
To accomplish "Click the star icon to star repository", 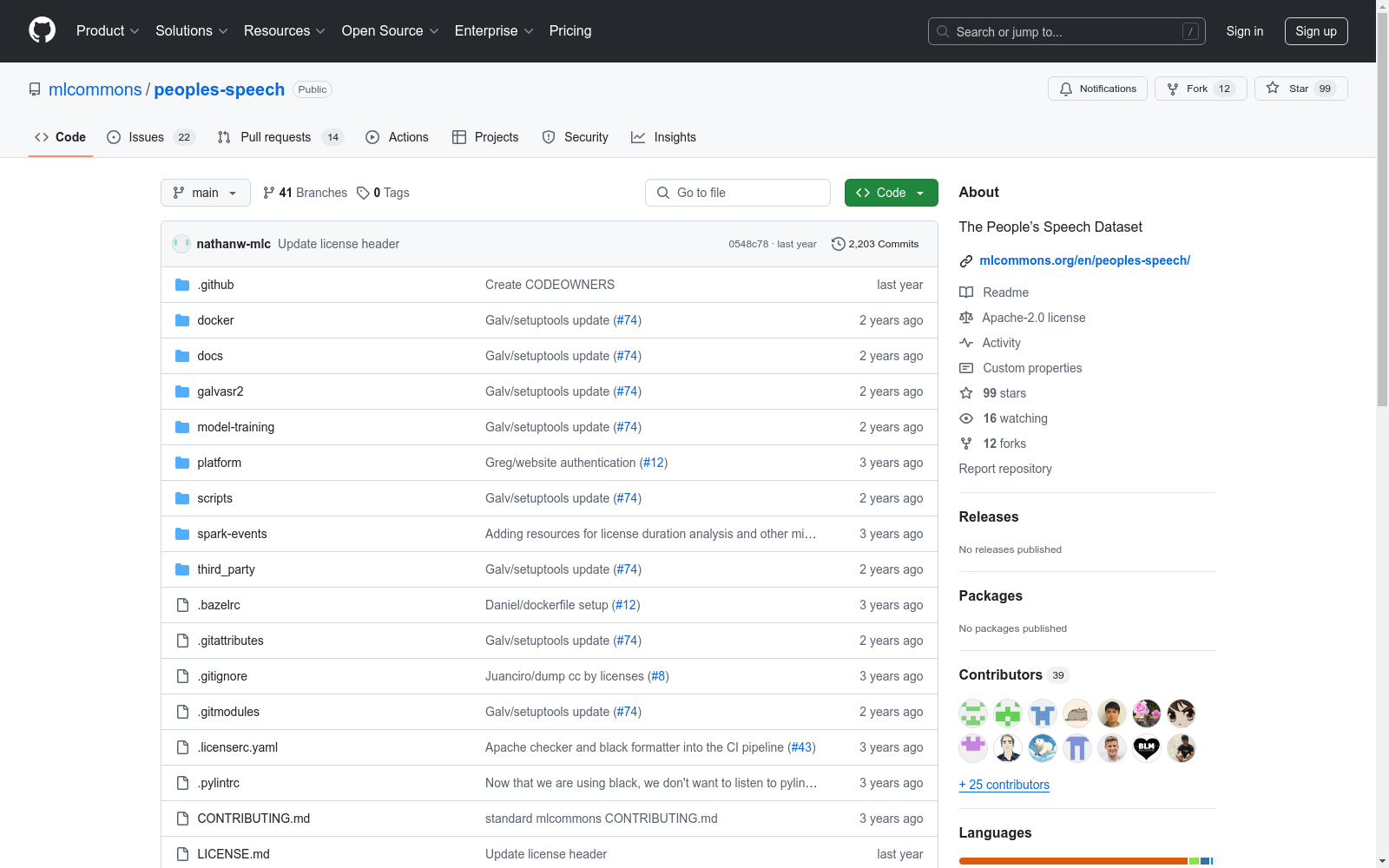I will (x=1273, y=88).
